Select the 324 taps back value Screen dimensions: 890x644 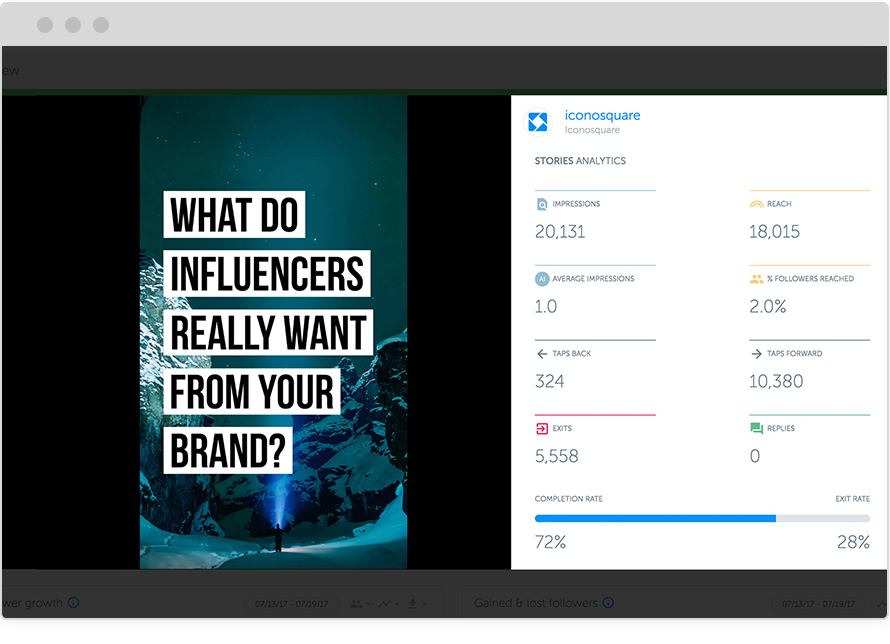pyautogui.click(x=549, y=381)
